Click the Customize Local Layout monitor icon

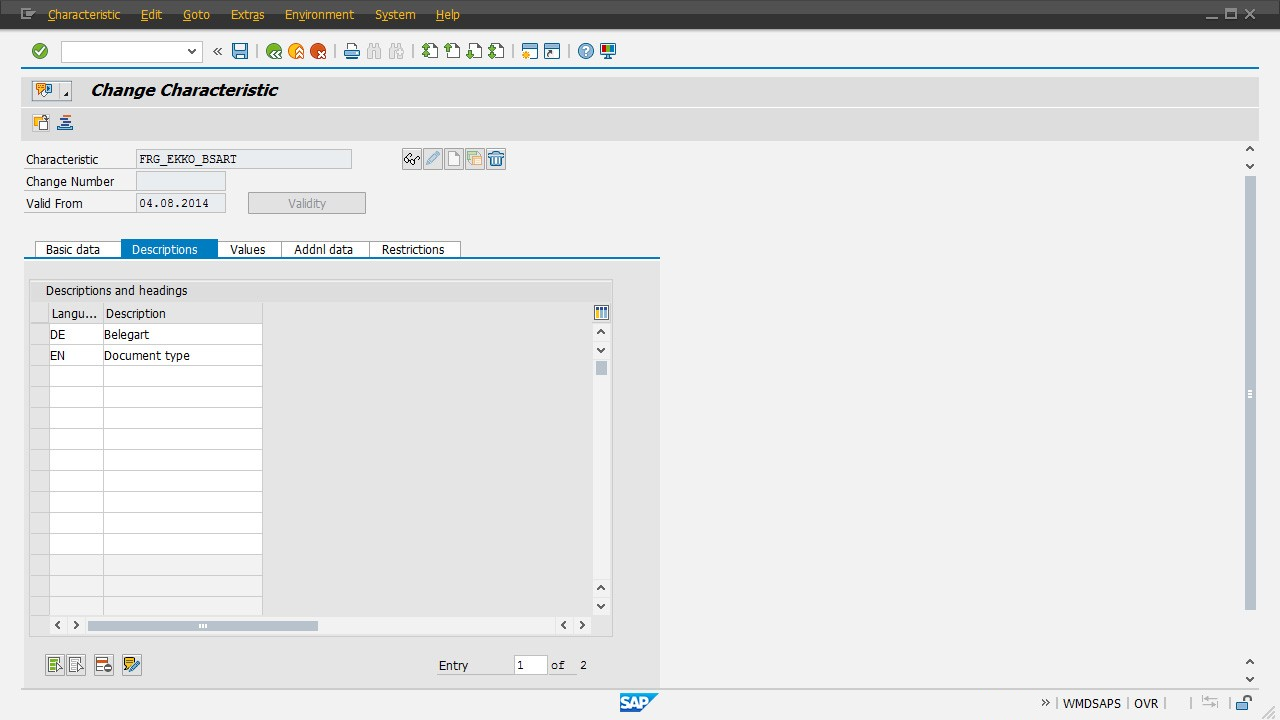[x=607, y=51]
